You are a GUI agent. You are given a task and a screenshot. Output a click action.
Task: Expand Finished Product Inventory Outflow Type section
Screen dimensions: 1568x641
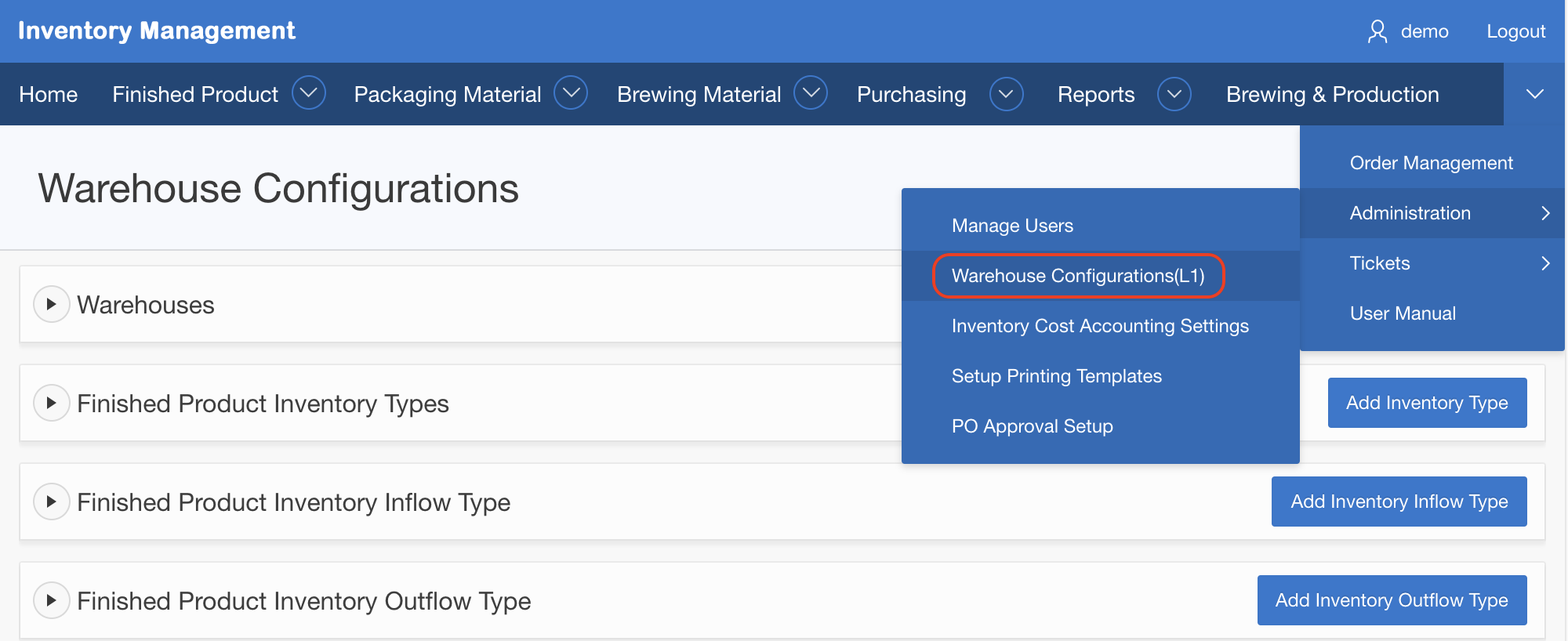coord(52,600)
